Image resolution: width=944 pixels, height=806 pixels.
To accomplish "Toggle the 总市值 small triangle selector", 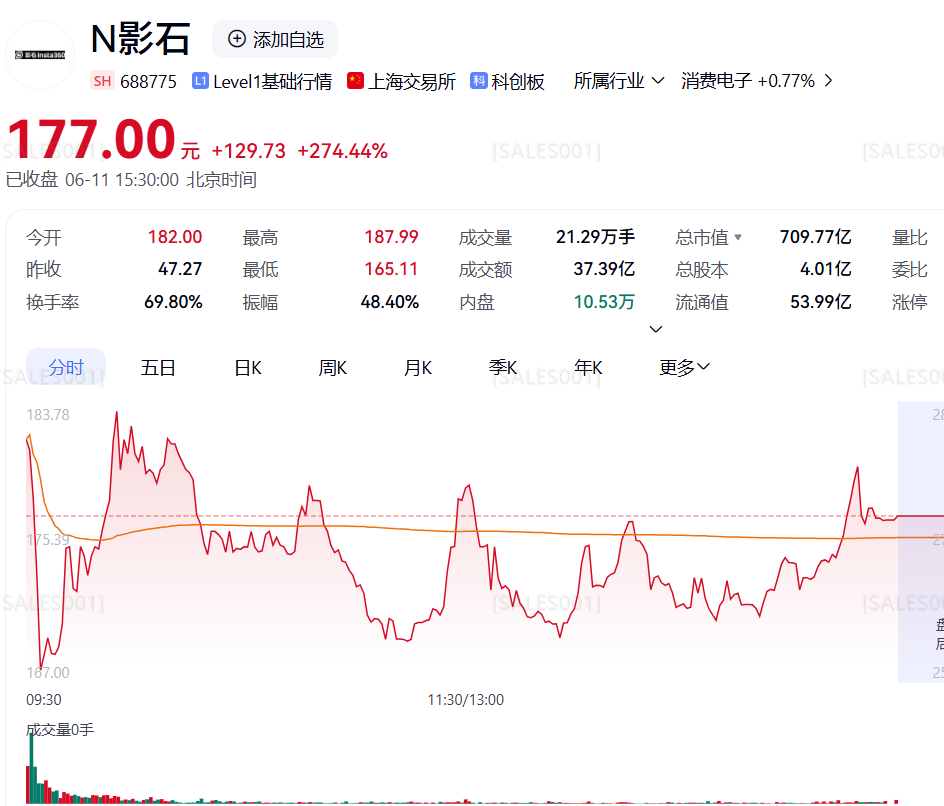I will point(738,238).
